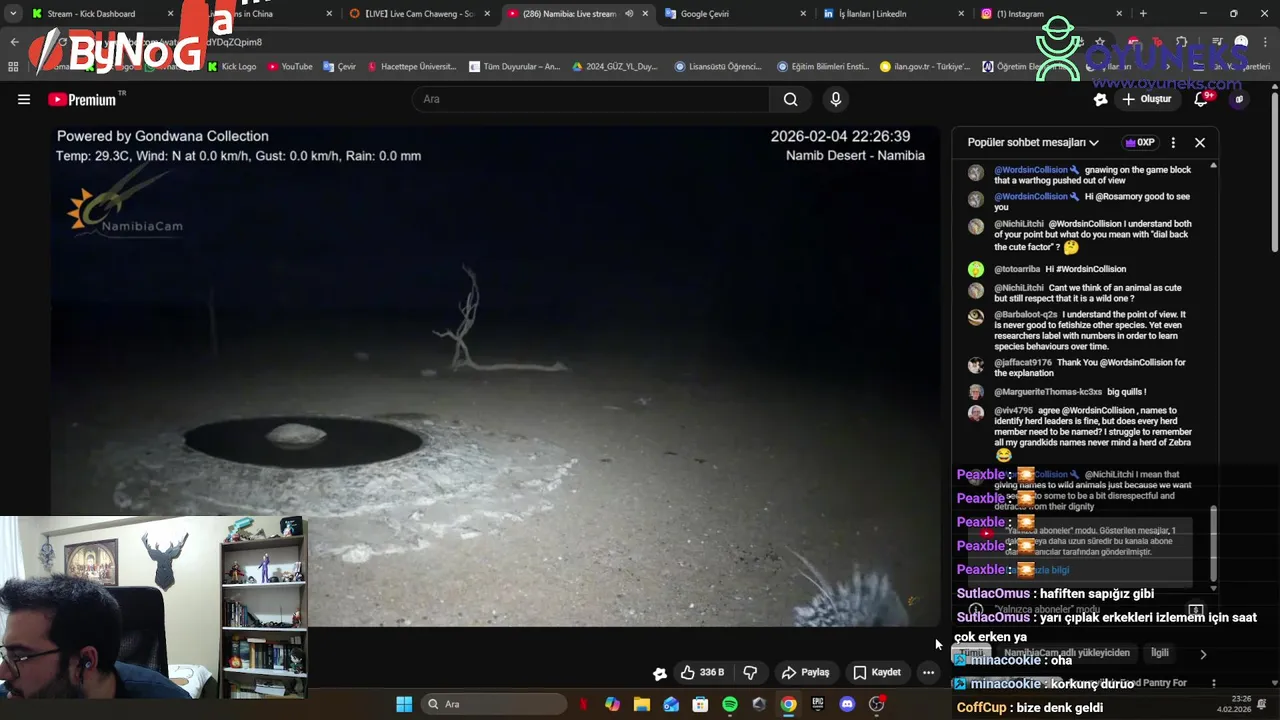Select the 'İlgili' related filter chip

pos(1160,653)
